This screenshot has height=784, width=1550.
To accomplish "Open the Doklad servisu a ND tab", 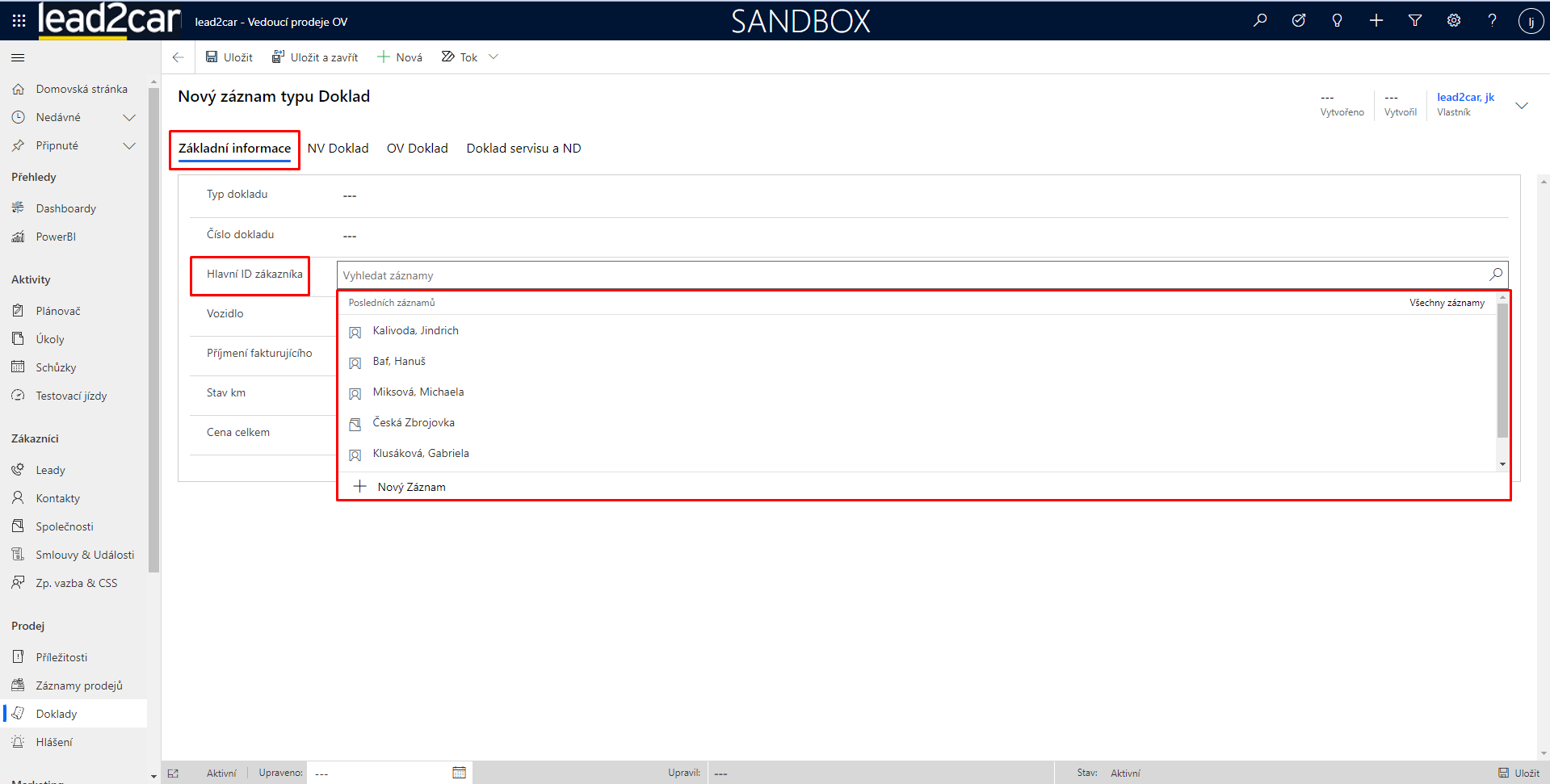I will [x=523, y=149].
